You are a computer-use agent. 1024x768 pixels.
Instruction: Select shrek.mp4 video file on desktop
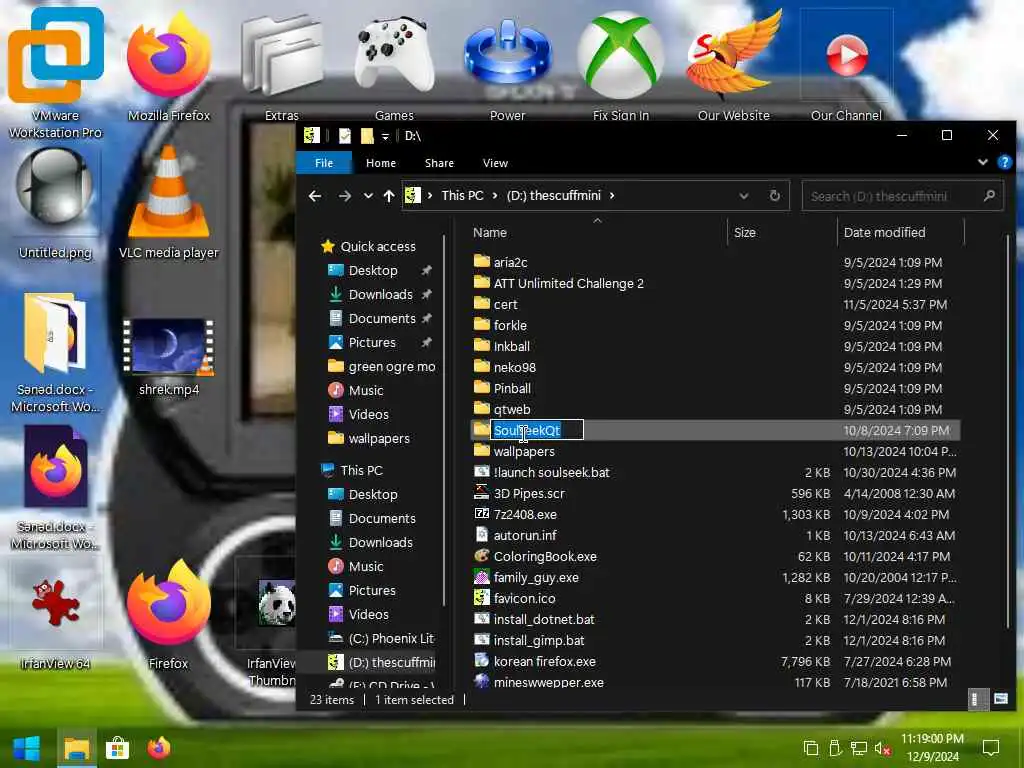168,356
